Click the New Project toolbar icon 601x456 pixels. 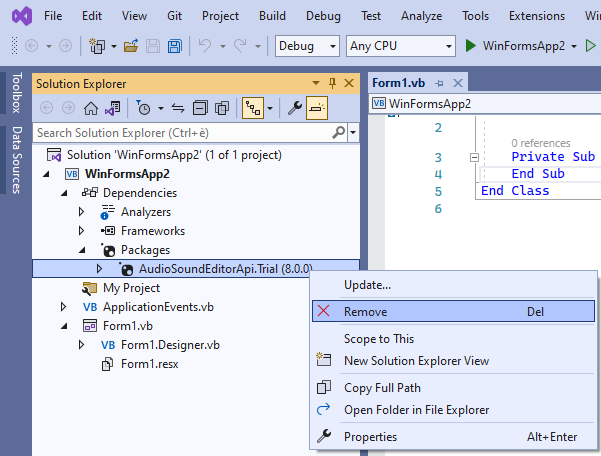click(99, 46)
